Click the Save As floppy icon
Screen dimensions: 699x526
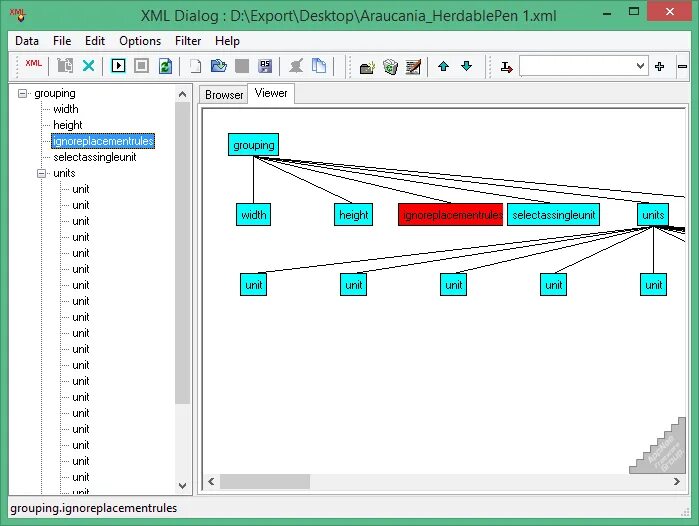point(265,66)
